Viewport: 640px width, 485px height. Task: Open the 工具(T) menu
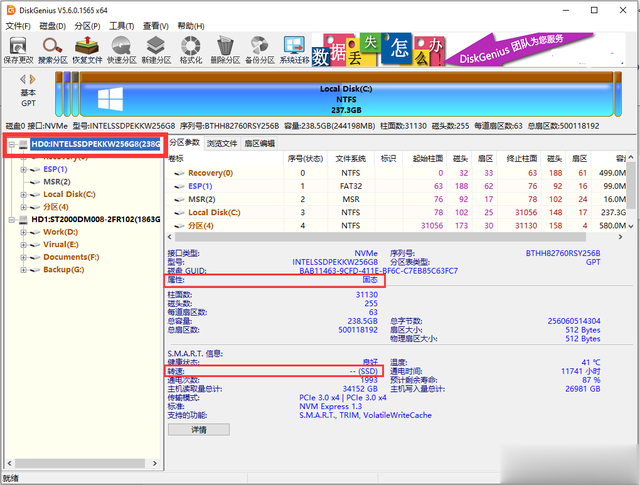tap(122, 26)
